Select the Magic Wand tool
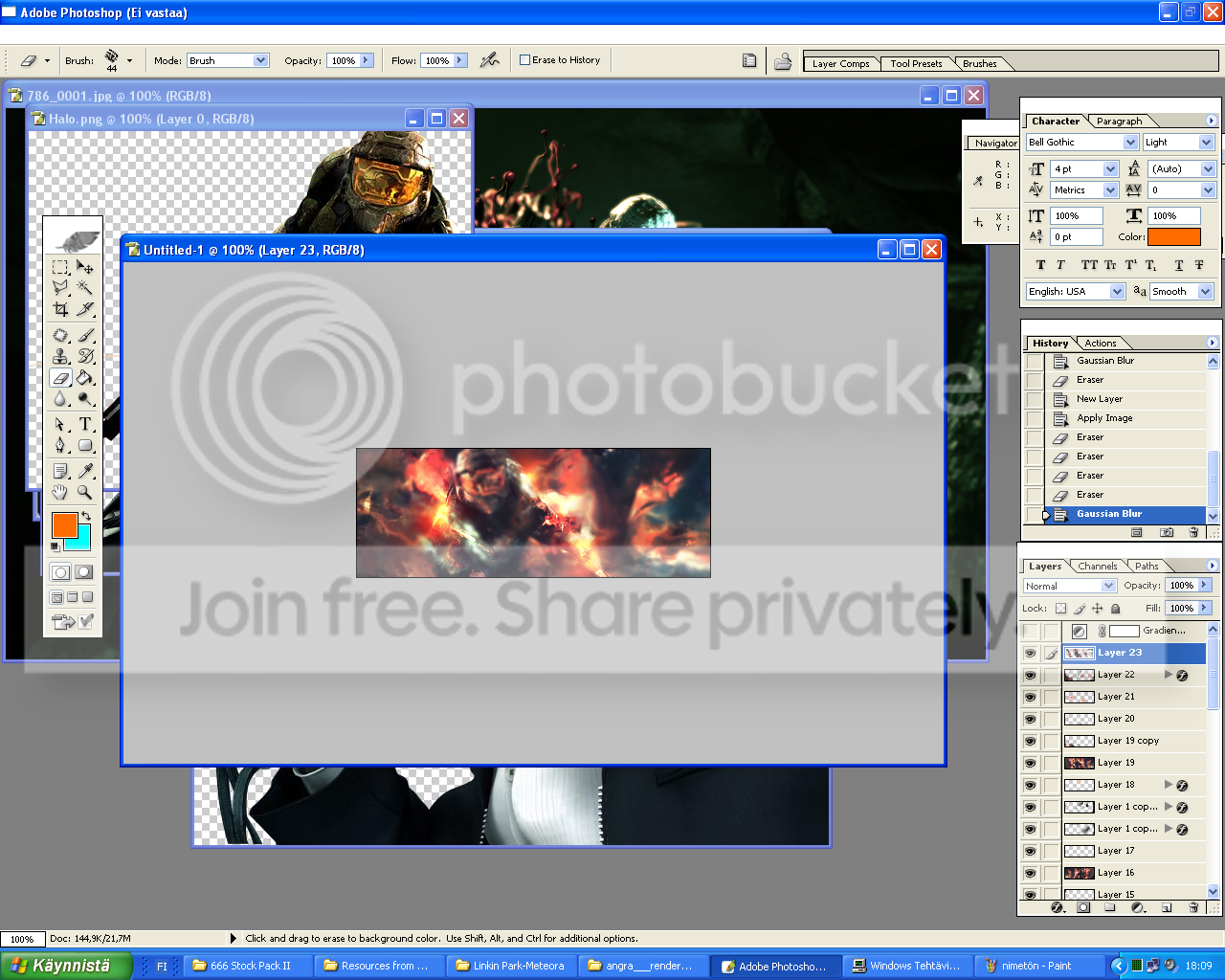1225x980 pixels. (x=85, y=287)
